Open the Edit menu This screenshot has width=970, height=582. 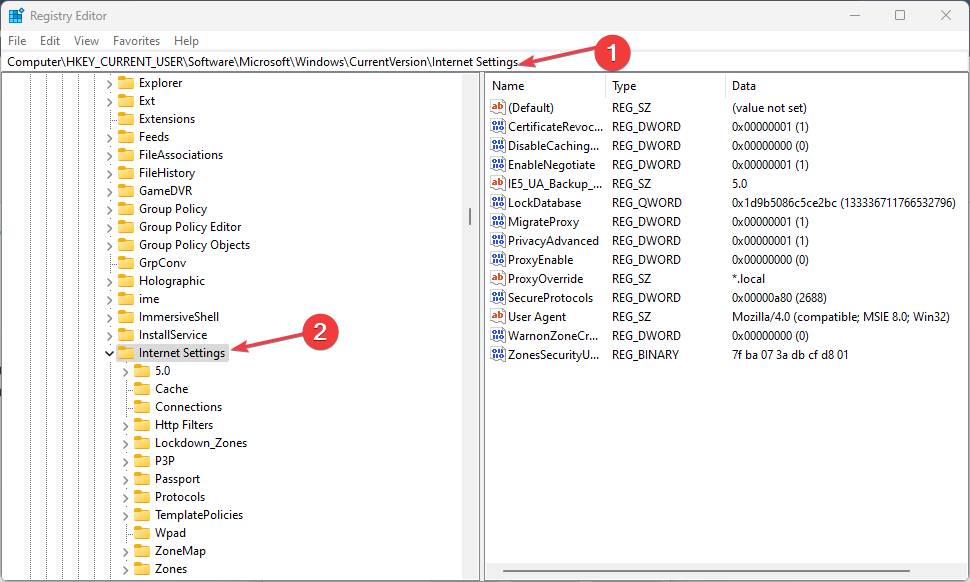coord(49,41)
